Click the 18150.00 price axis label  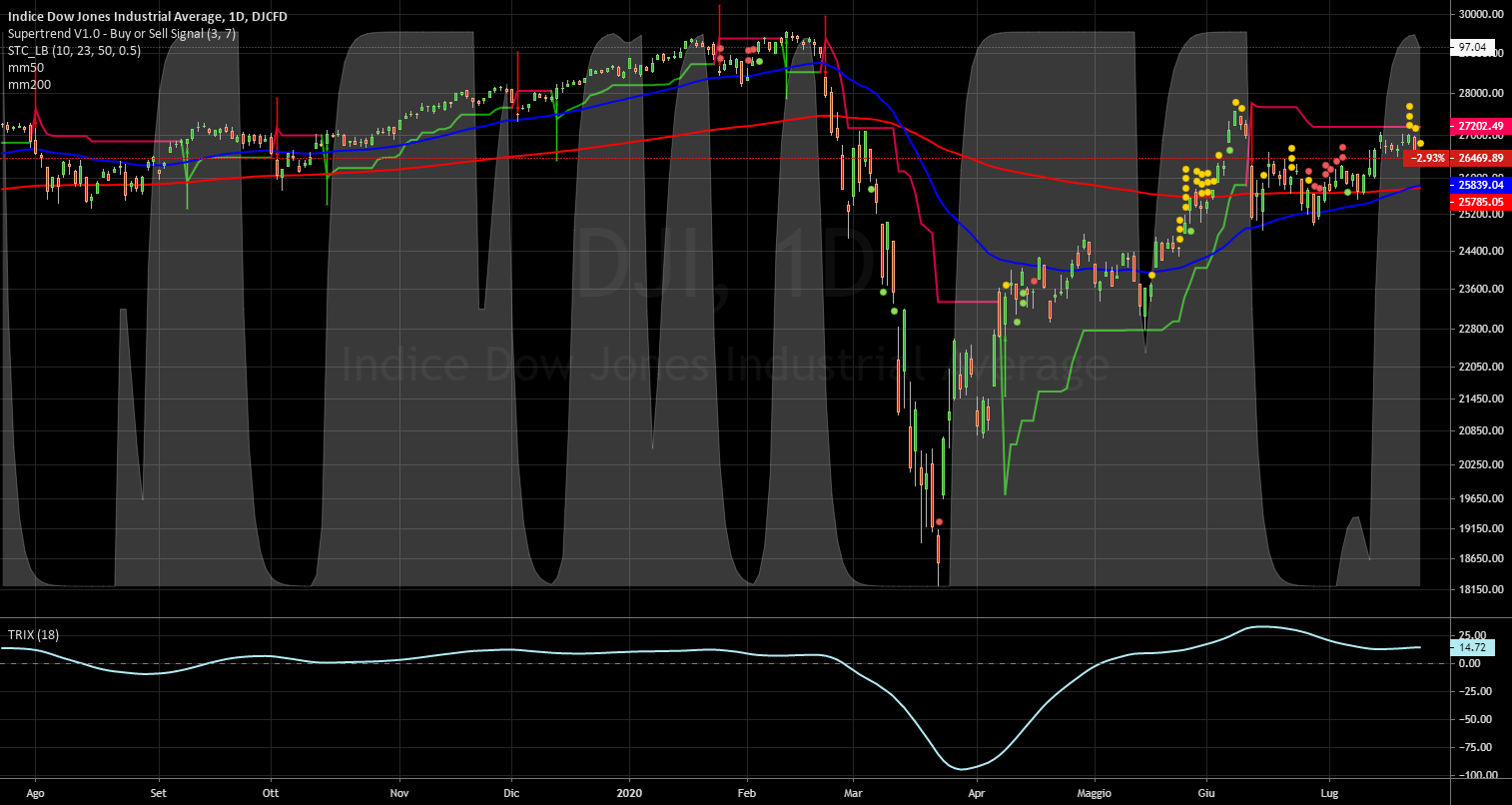[1480, 589]
